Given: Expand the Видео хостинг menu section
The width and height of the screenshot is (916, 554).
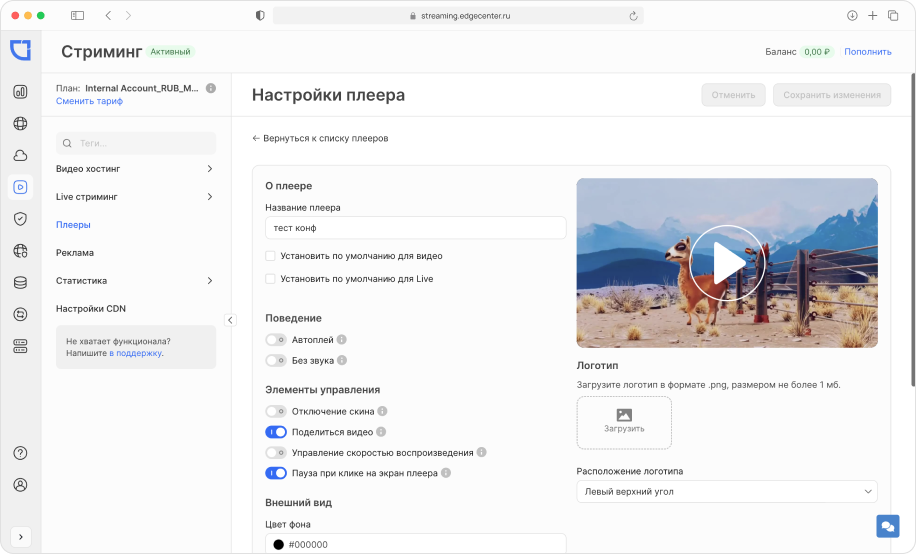Looking at the screenshot, I should click(x=135, y=169).
